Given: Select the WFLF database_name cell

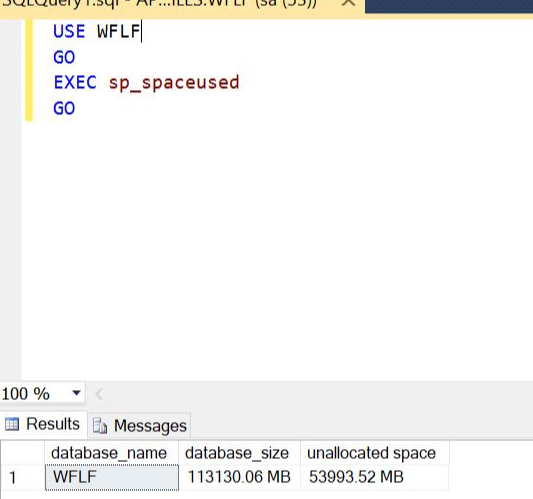Looking at the screenshot, I should pyautogui.click(x=112, y=477).
